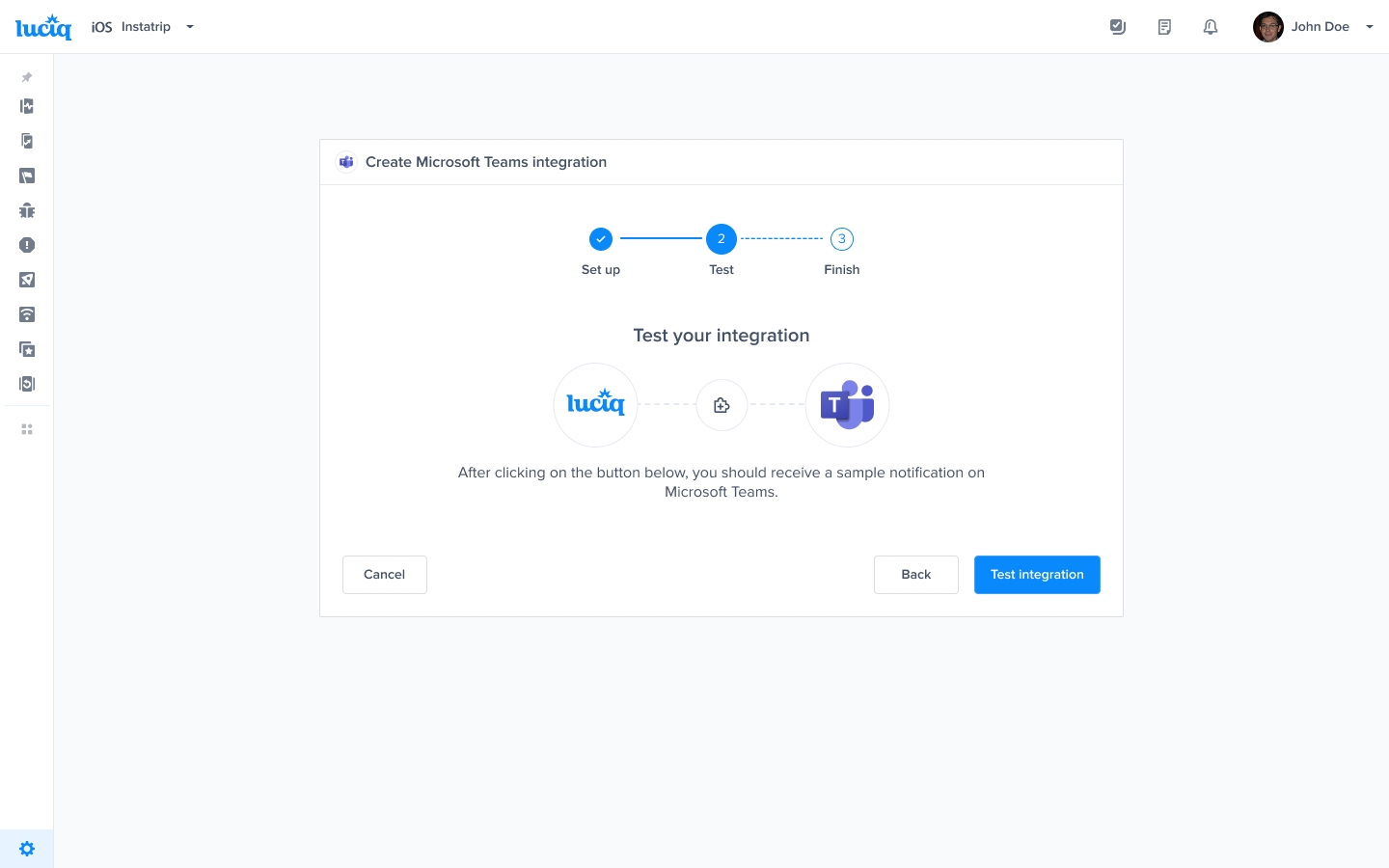Viewport: 1389px width, 868px height.
Task: Click the starred cards icon in sidebar
Action: pyautogui.click(x=27, y=349)
